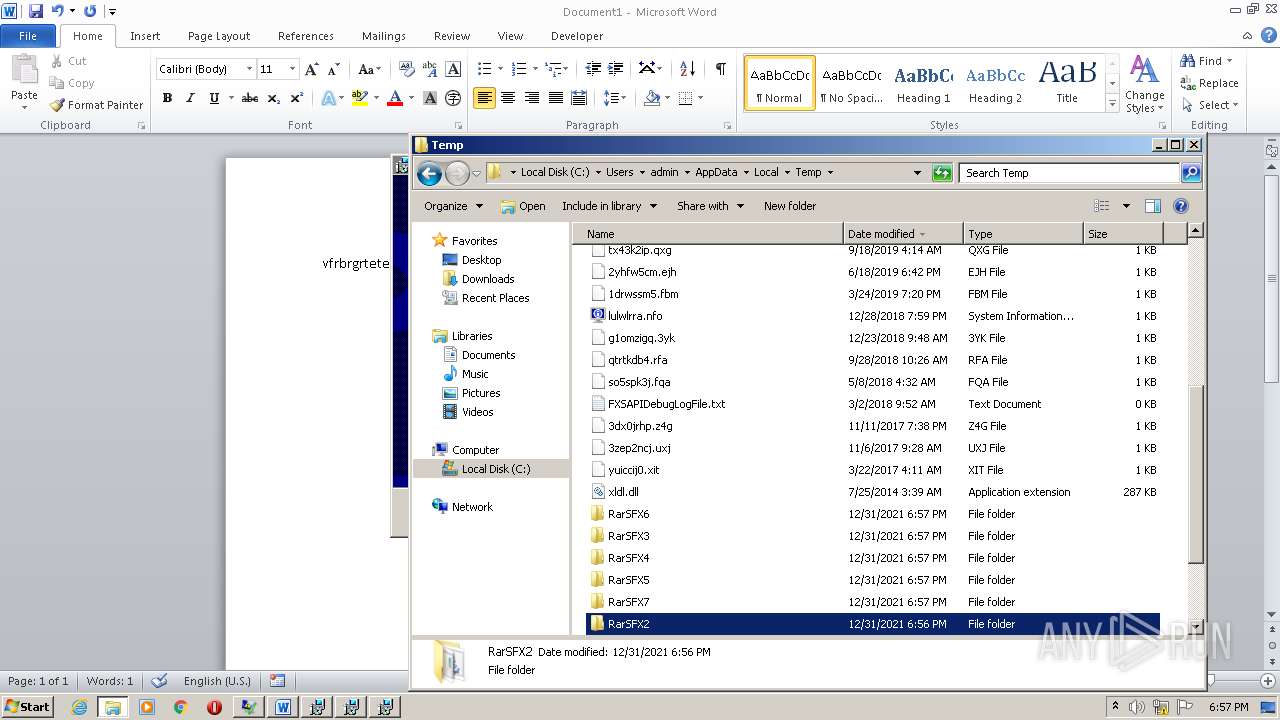The image size is (1280, 720).
Task: Open Organize dropdown in Explorer
Action: pyautogui.click(x=453, y=206)
